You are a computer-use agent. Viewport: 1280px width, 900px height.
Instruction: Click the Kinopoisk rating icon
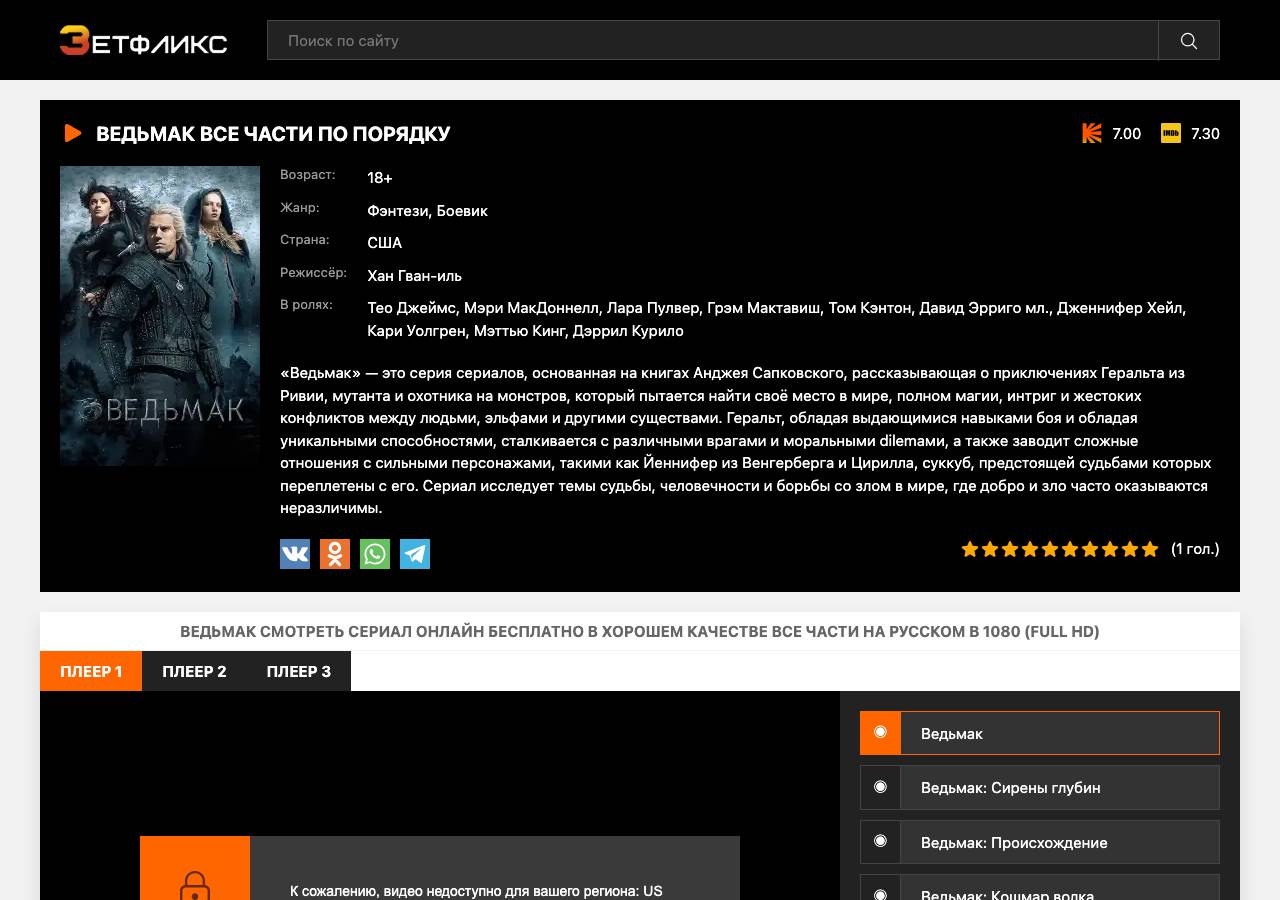point(1092,133)
